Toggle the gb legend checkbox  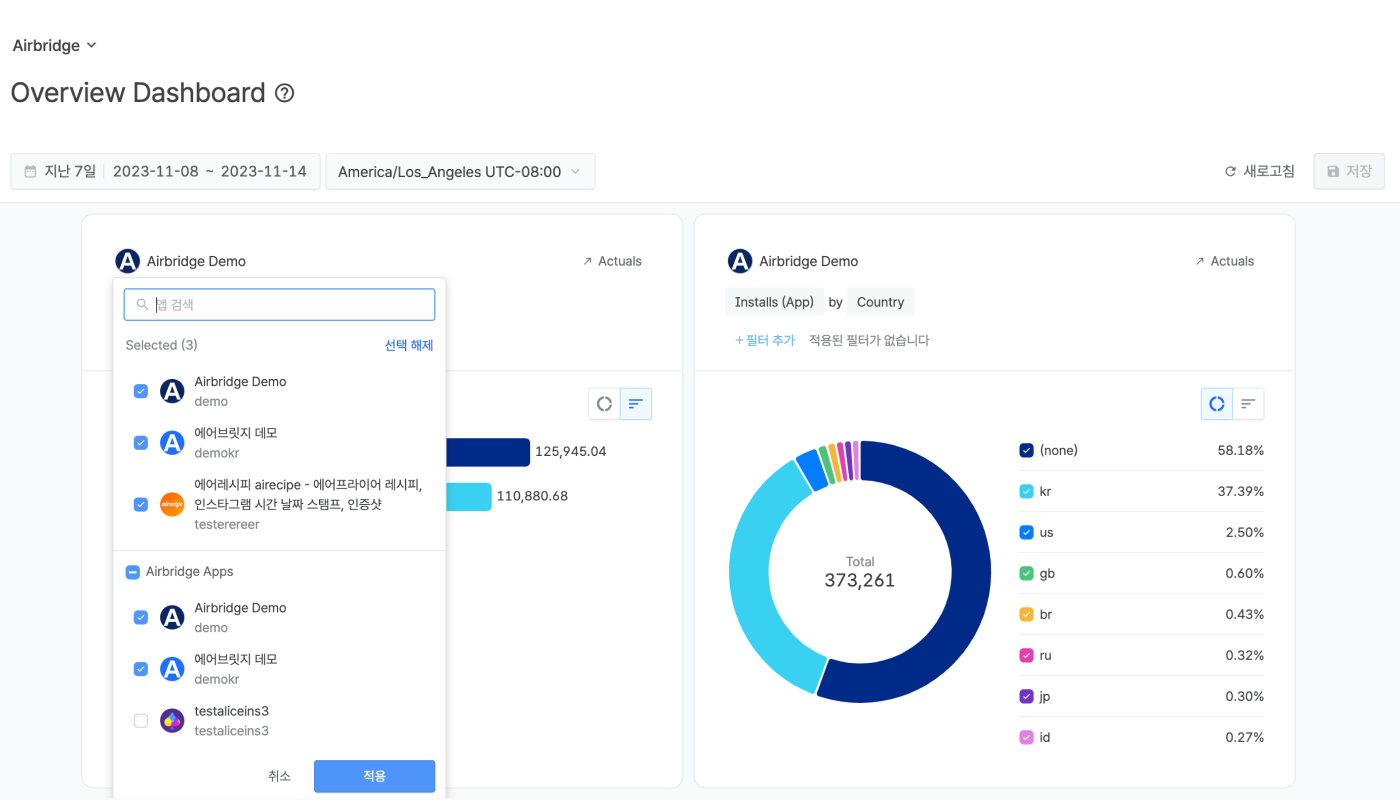click(1026, 573)
